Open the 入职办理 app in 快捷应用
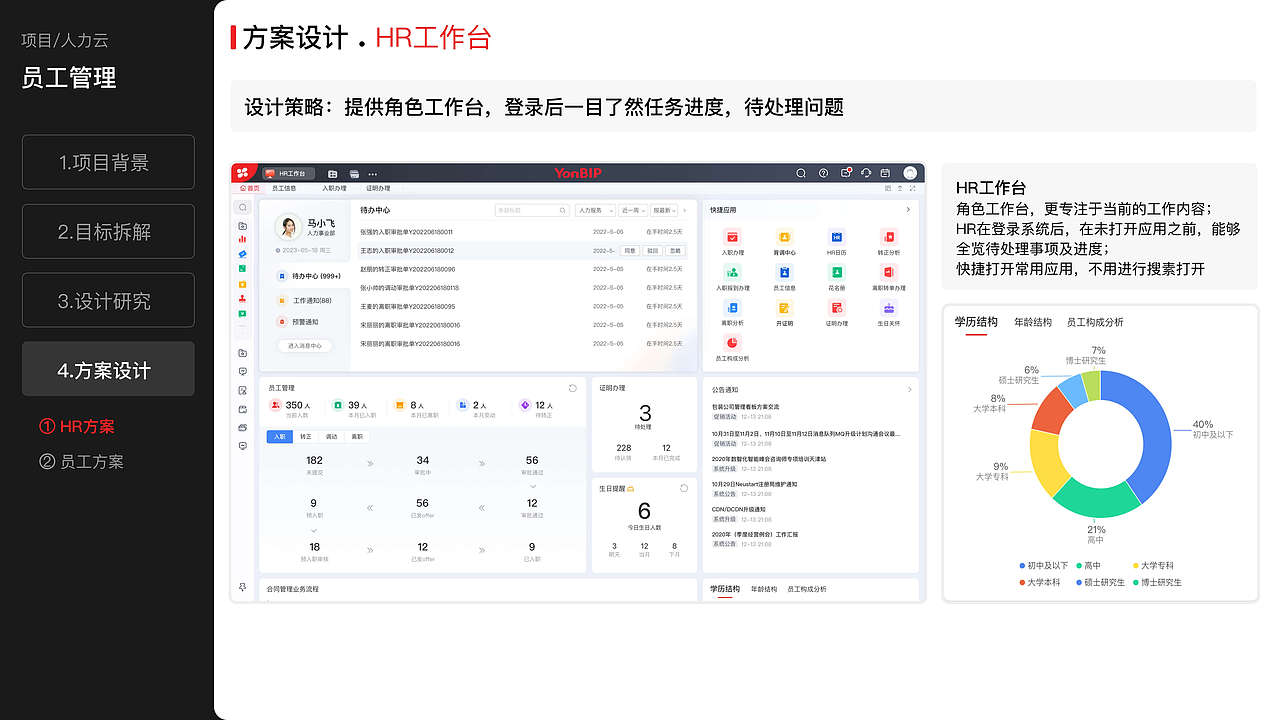1280x720 pixels. click(x=732, y=237)
